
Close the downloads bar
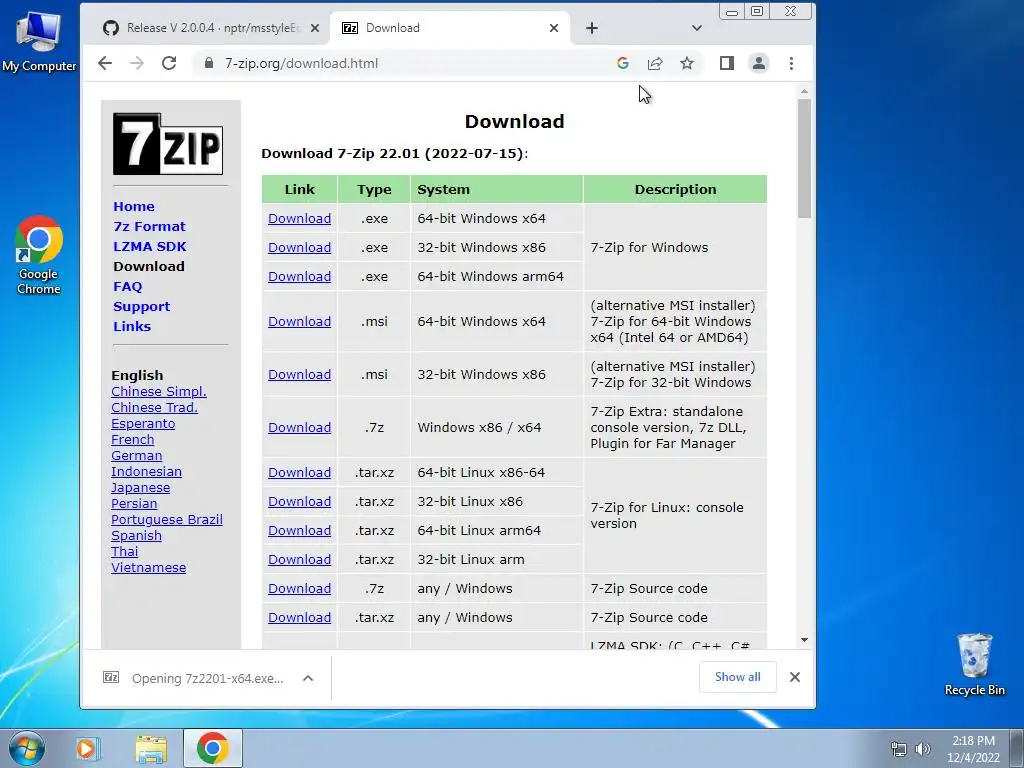(795, 677)
